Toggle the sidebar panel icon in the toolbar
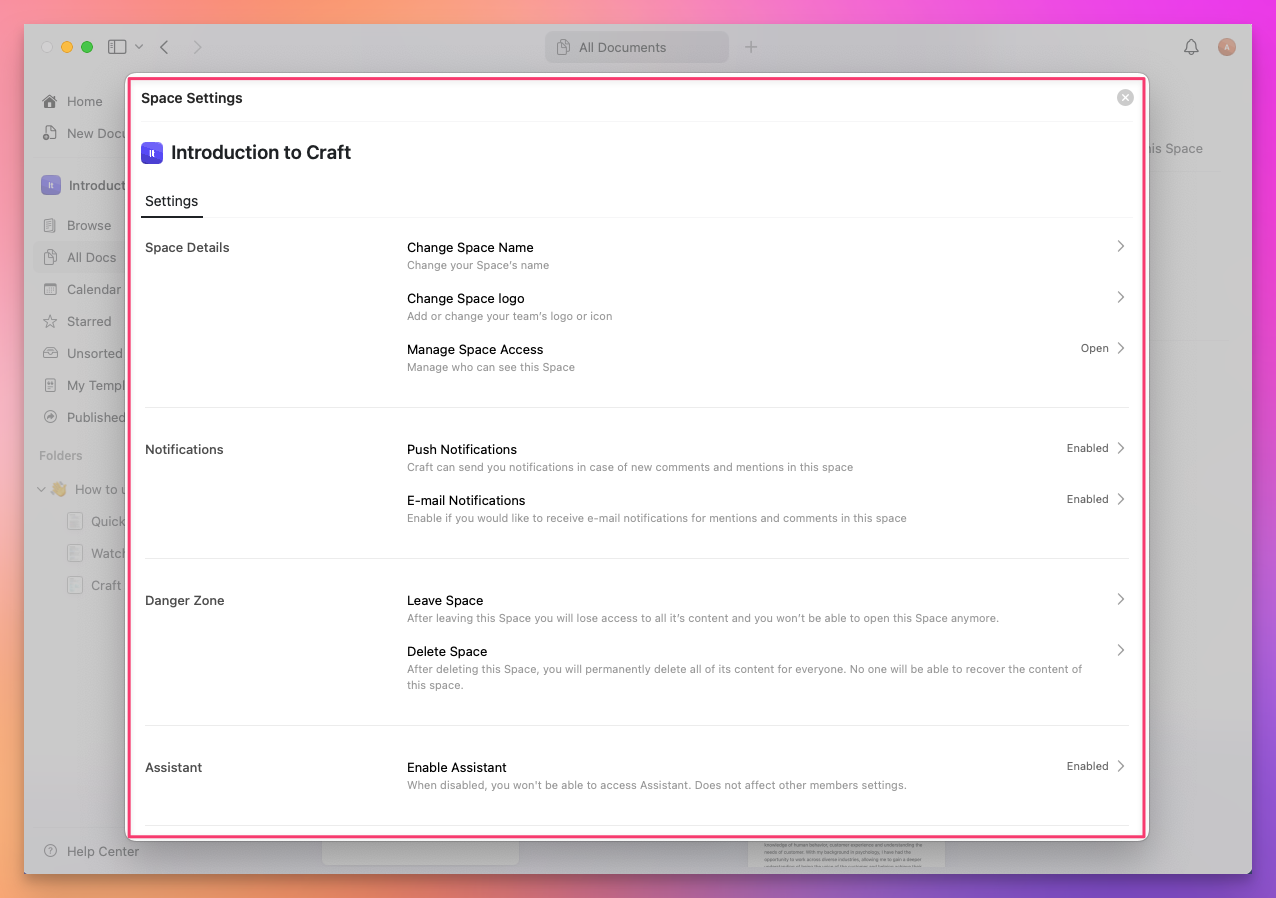 117,47
